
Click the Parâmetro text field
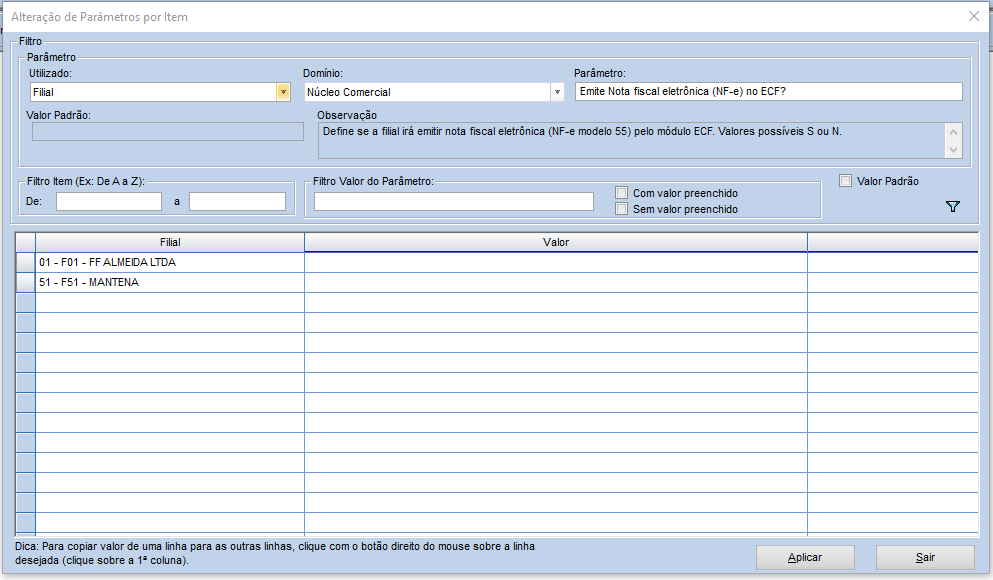(768, 92)
